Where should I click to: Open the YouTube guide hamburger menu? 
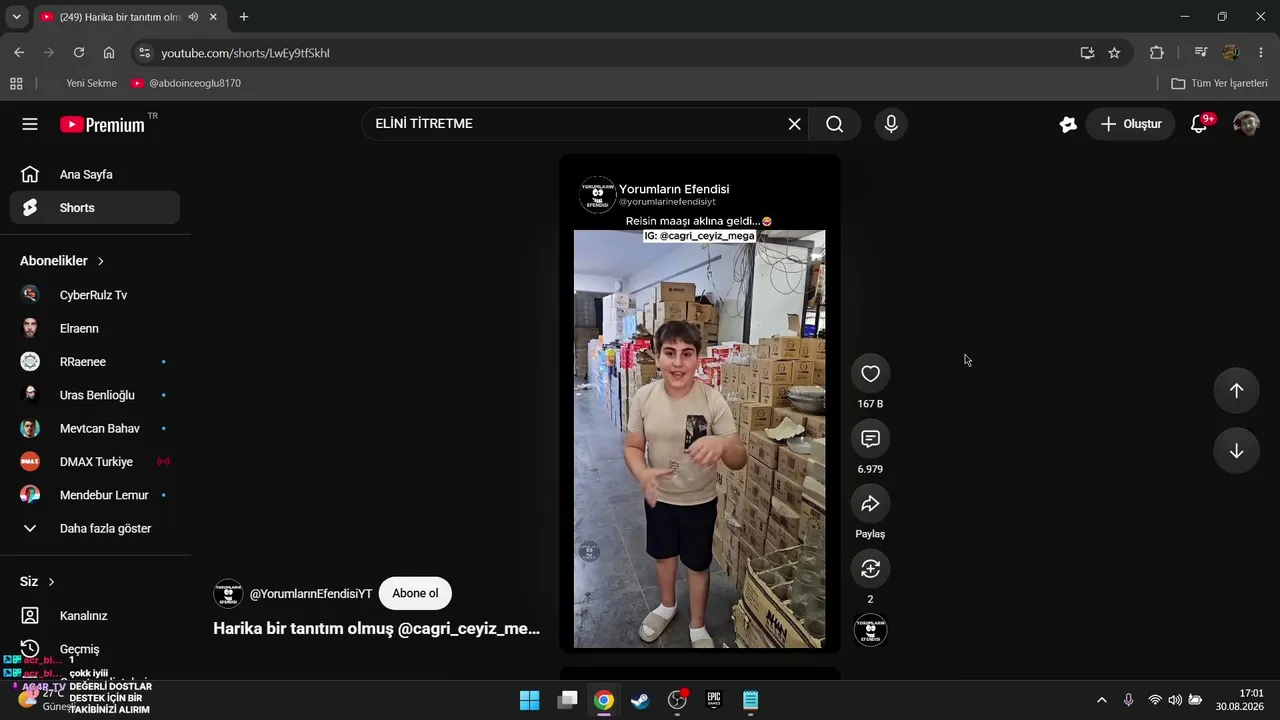click(30, 124)
